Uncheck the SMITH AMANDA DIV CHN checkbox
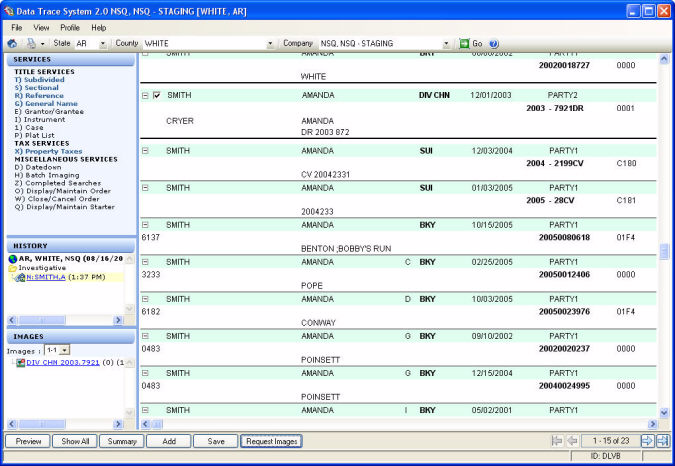The height and width of the screenshot is (466, 675). click(x=157, y=95)
